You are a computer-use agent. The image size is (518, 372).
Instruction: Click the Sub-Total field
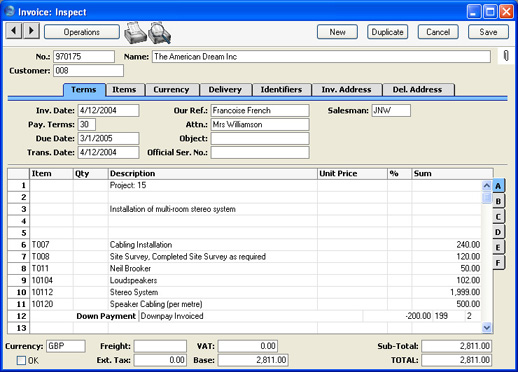point(456,346)
